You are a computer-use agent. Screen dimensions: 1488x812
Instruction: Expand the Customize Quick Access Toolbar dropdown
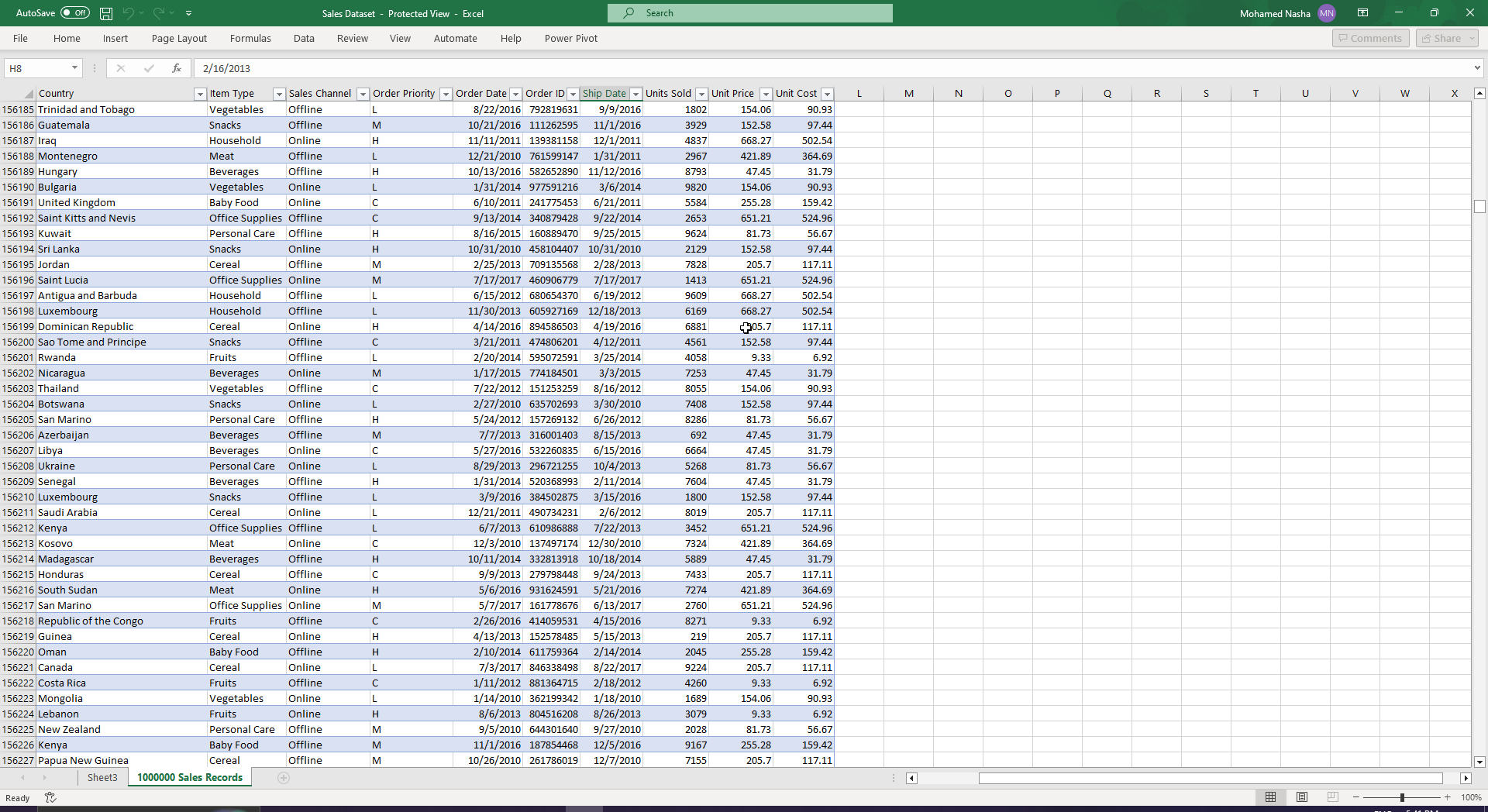pyautogui.click(x=189, y=12)
